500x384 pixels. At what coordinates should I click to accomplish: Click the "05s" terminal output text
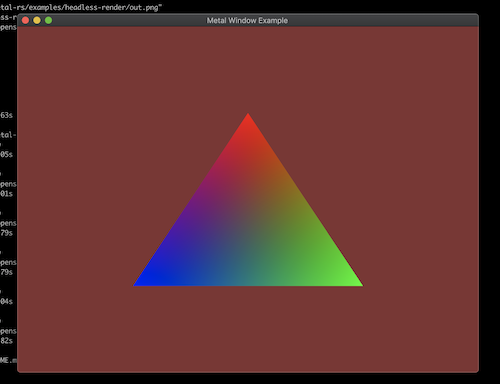click(x=6, y=154)
